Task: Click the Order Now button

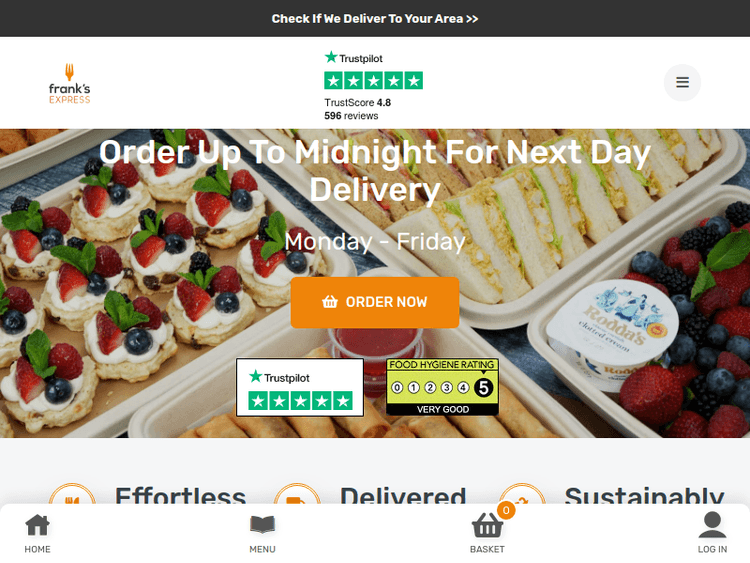Action: (x=375, y=302)
